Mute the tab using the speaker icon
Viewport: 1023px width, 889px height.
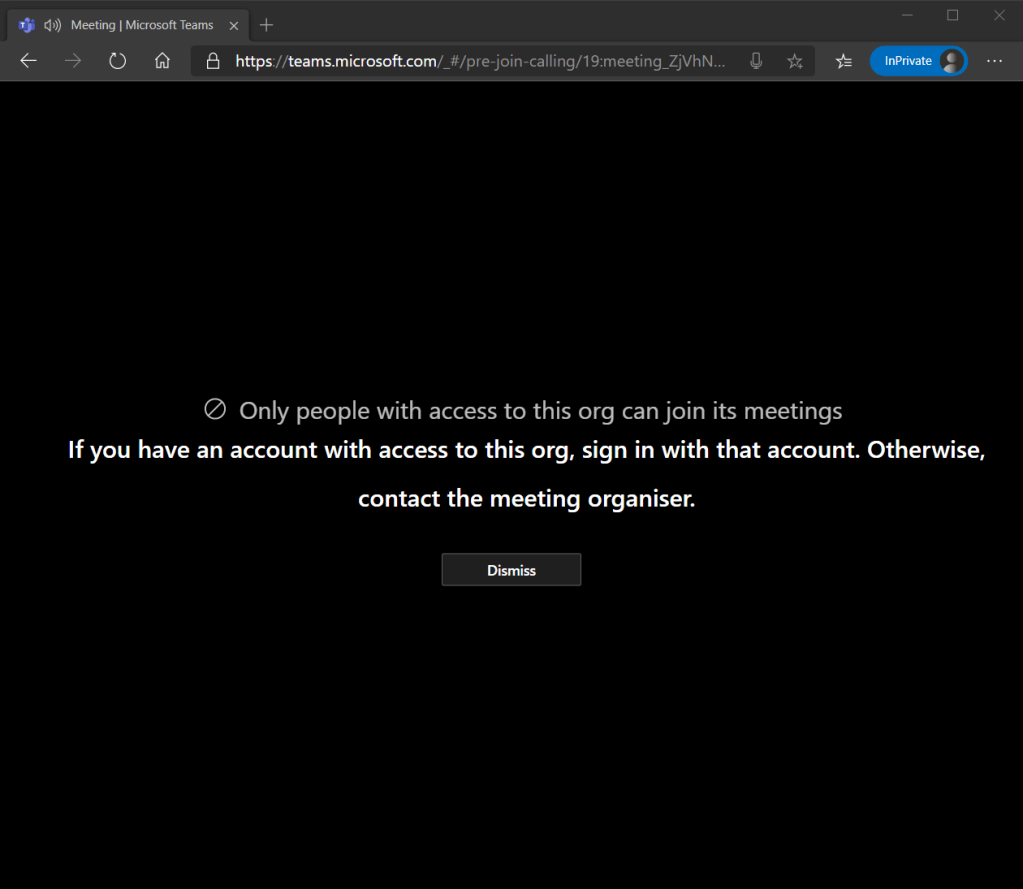point(53,25)
